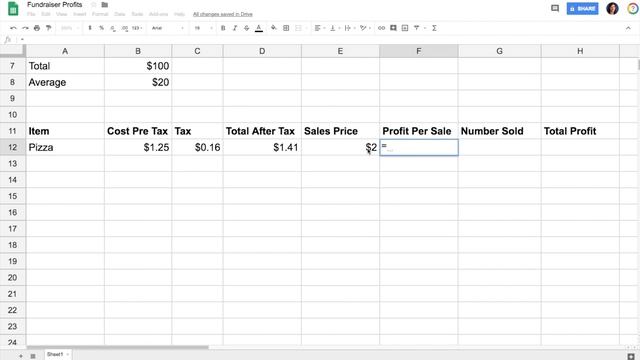640x360 pixels.
Task: Open the text wrapping dropdown
Action: [349, 28]
